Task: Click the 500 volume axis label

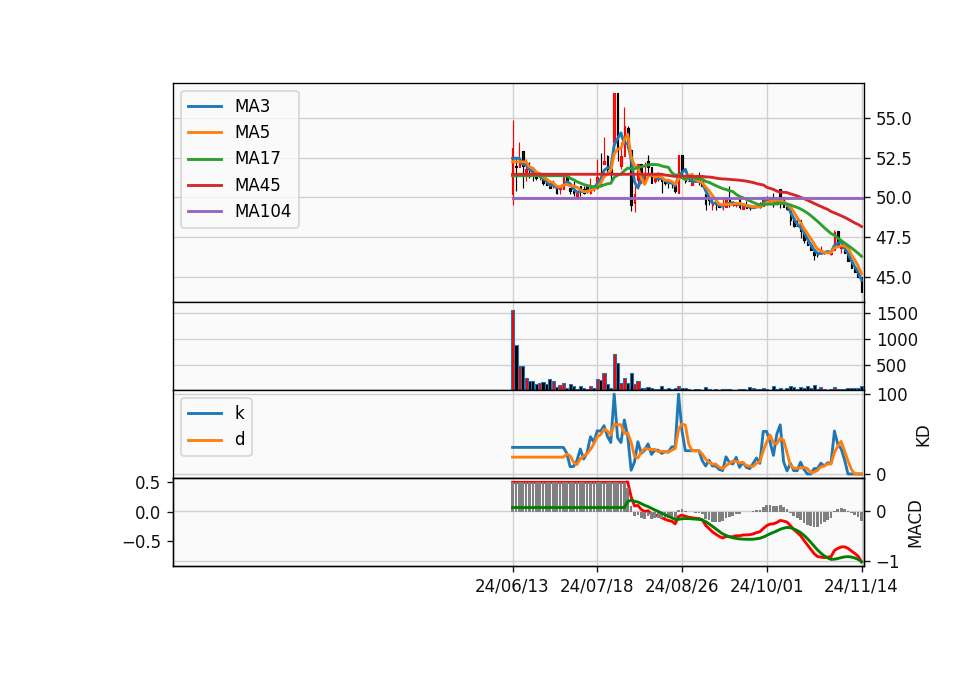Action: pyautogui.click(x=891, y=366)
